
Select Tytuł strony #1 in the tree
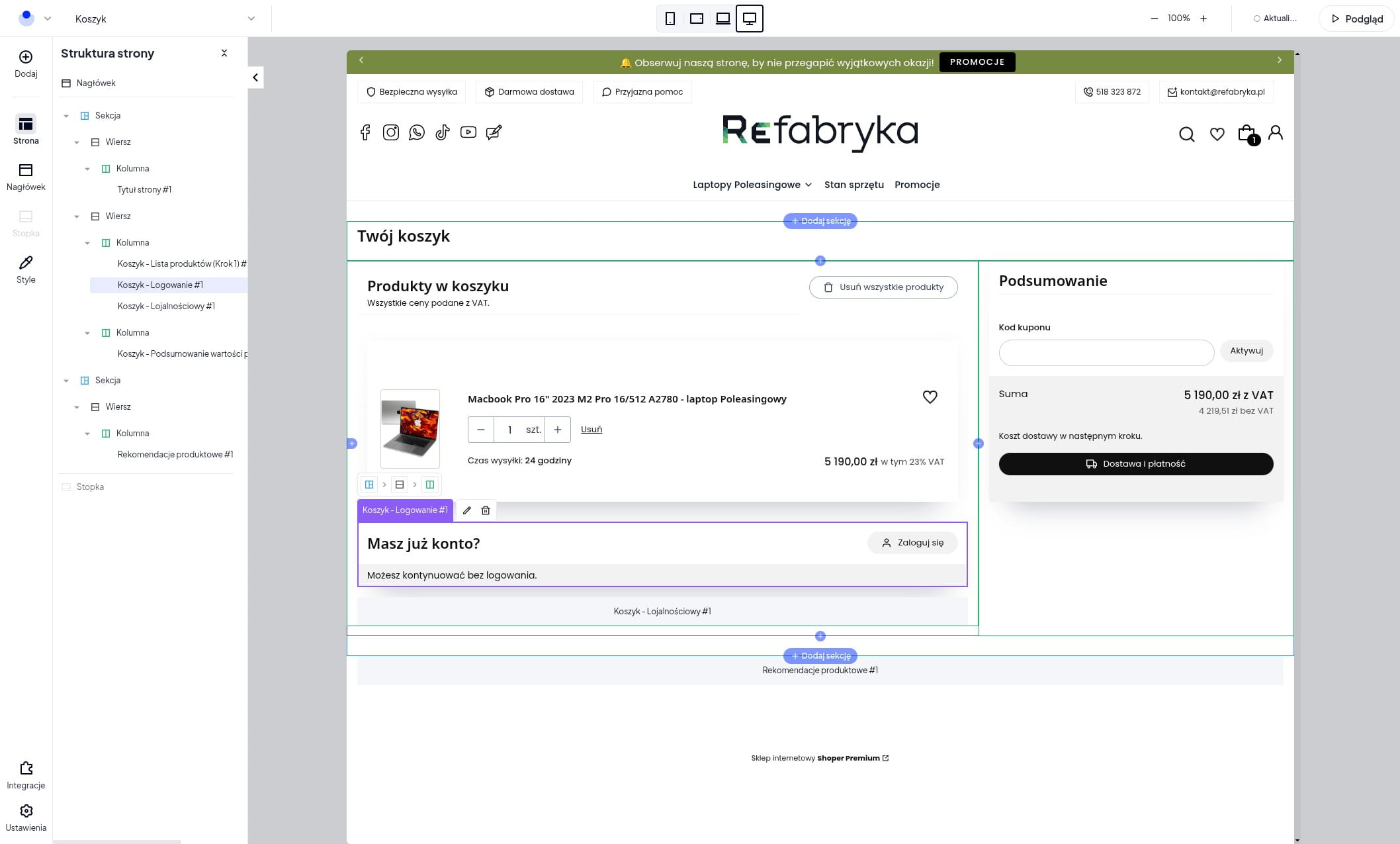tap(144, 190)
